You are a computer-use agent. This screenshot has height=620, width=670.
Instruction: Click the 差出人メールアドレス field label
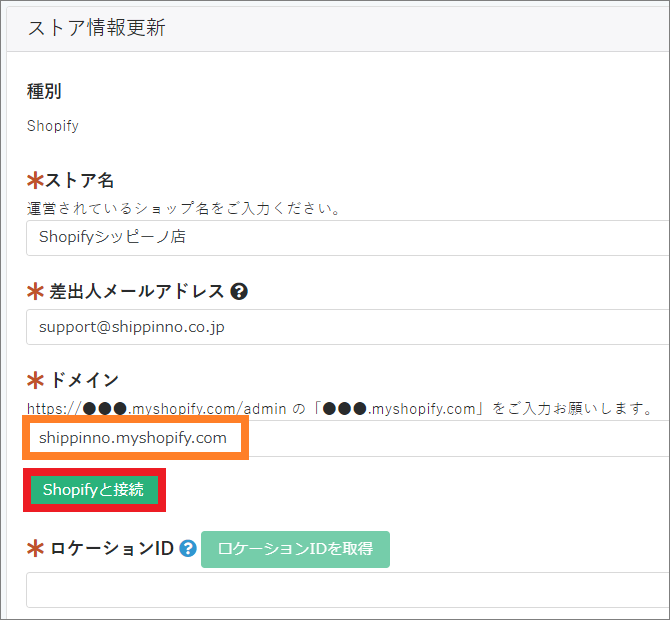point(136,291)
